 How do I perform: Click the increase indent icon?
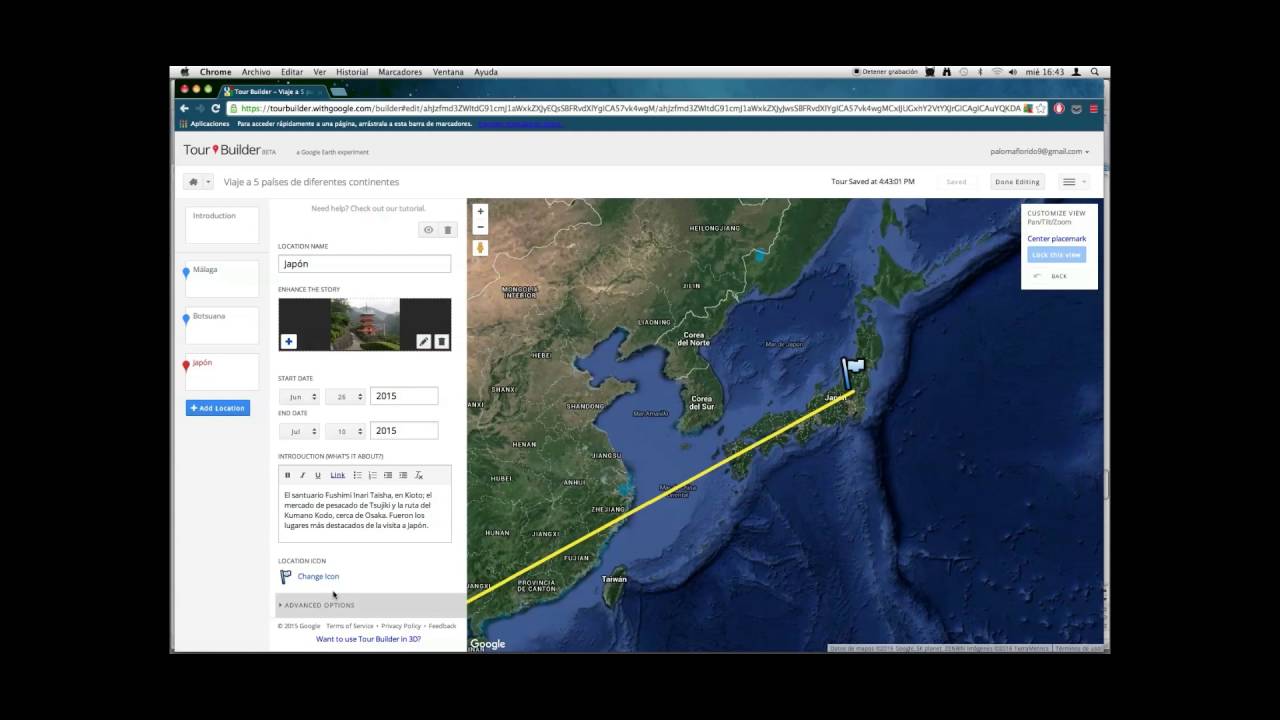tap(403, 475)
